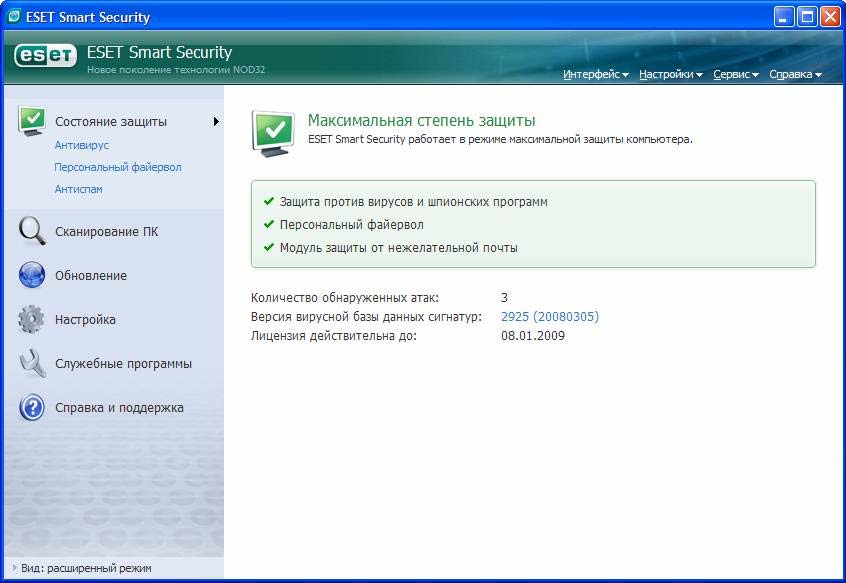Open the Антиспам sidebar link
This screenshot has height=583, width=846.
(x=78, y=189)
